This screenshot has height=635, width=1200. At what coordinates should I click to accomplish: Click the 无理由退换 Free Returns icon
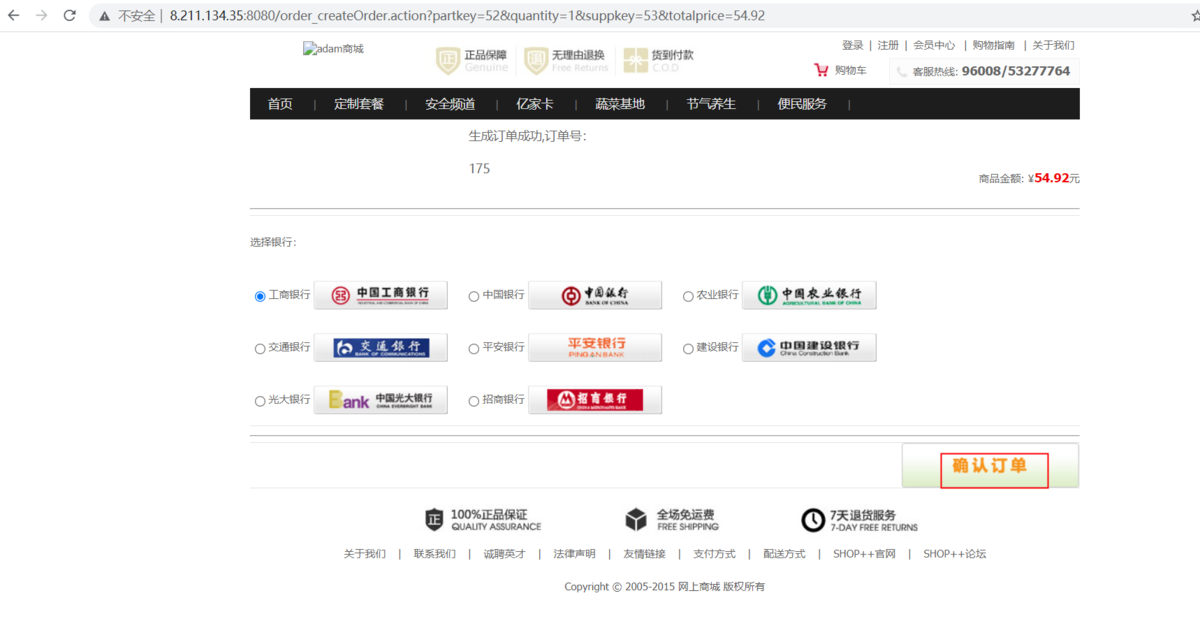536,61
